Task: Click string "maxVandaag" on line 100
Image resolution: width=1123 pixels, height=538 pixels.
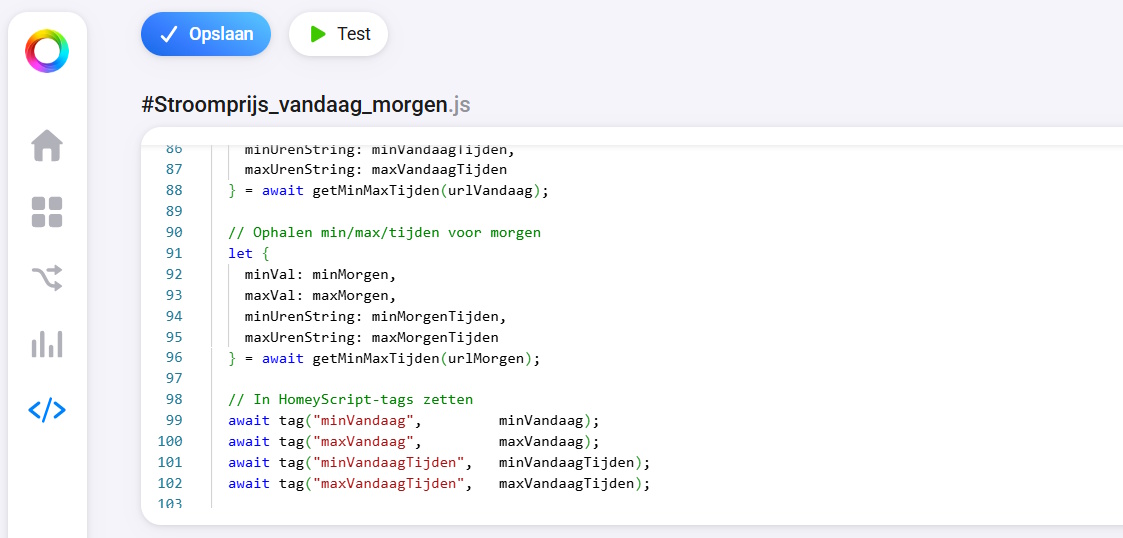Action: (363, 441)
